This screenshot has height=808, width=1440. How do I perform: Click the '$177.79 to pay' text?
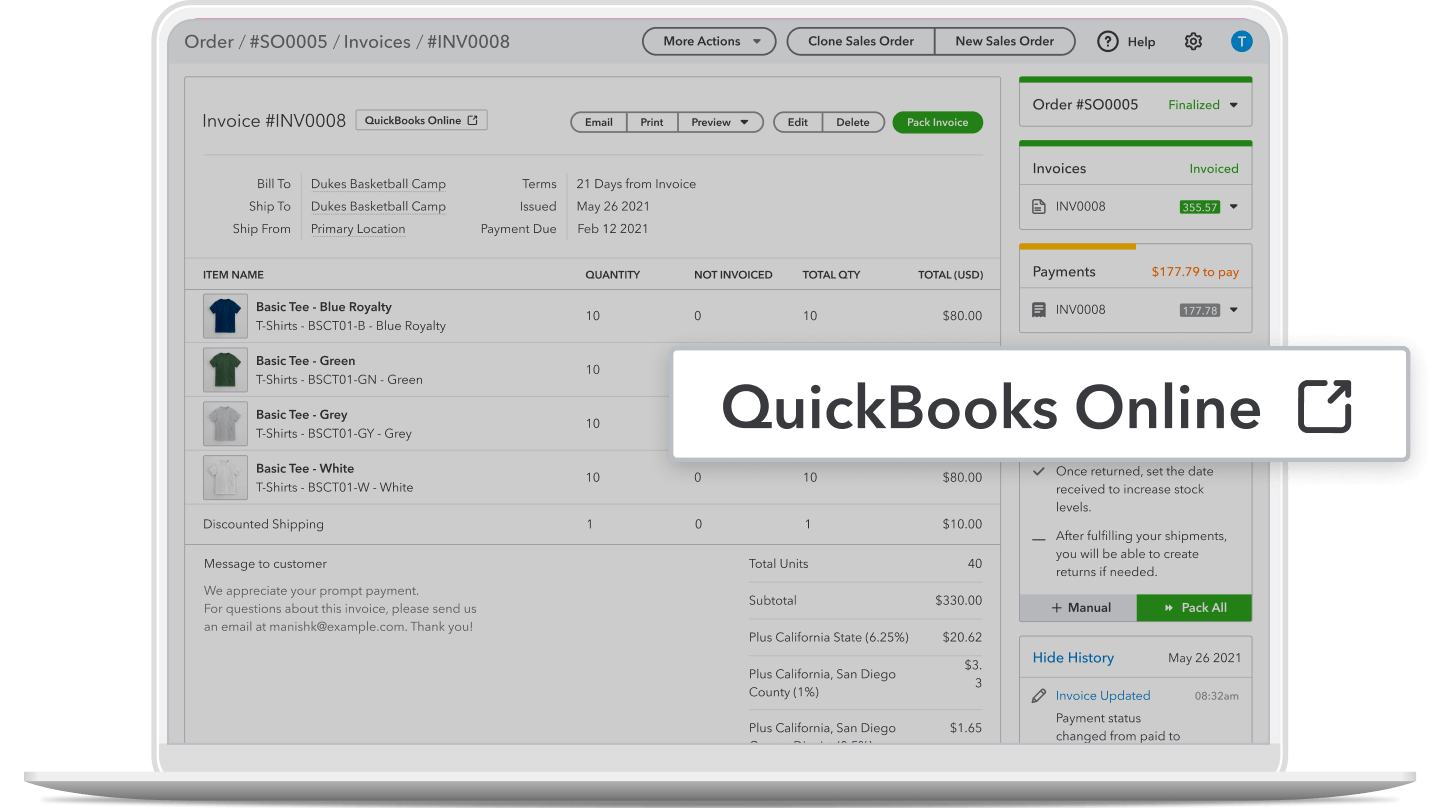coord(1195,272)
